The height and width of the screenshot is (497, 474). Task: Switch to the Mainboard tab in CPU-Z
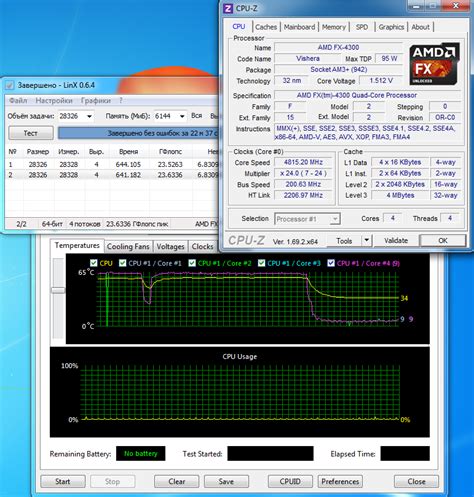click(x=299, y=27)
